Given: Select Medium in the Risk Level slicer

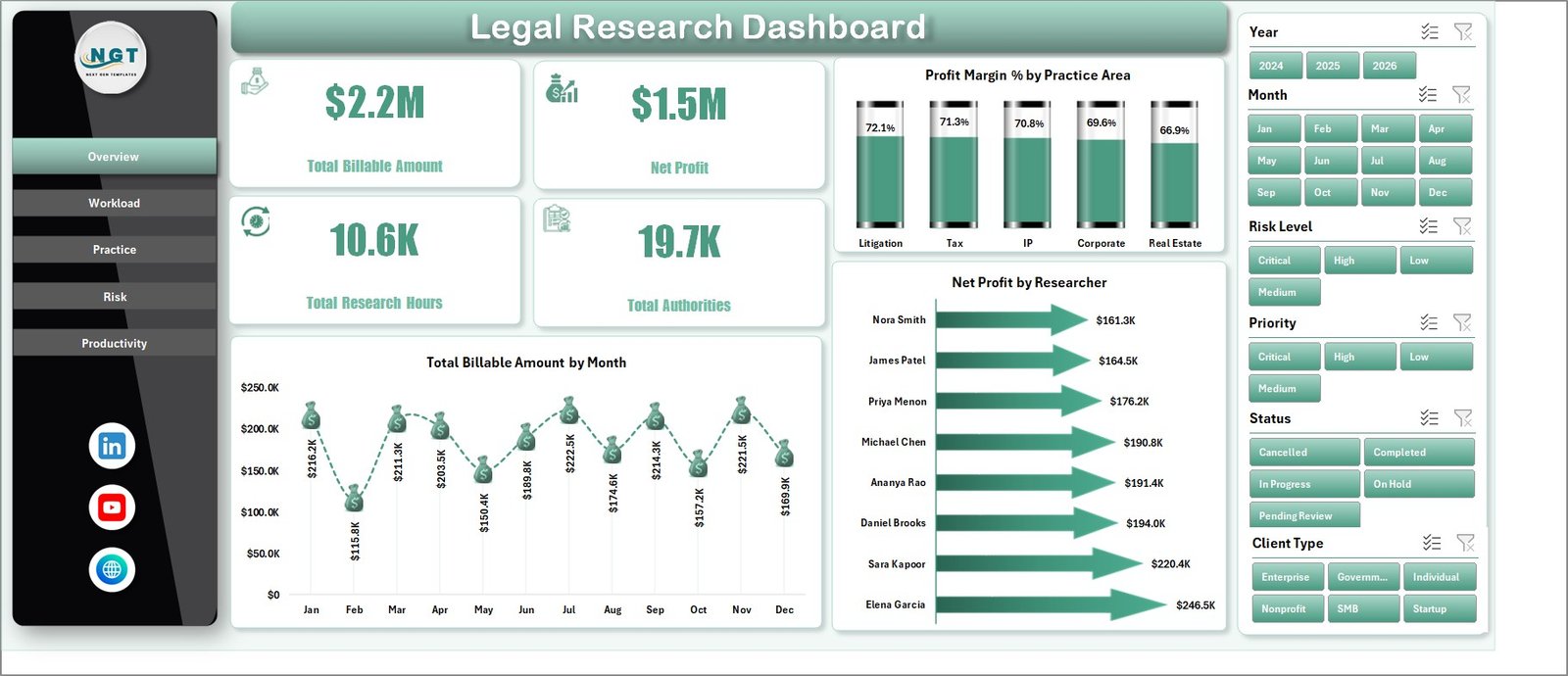Looking at the screenshot, I should coord(1284,292).
